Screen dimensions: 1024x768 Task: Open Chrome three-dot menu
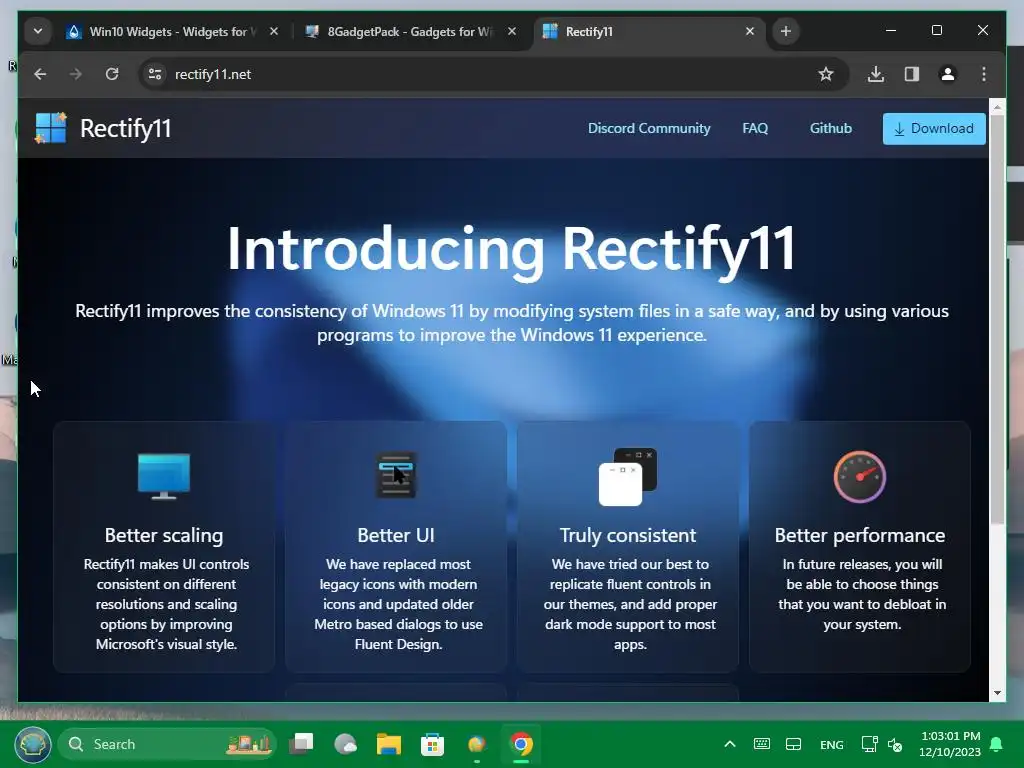click(984, 74)
